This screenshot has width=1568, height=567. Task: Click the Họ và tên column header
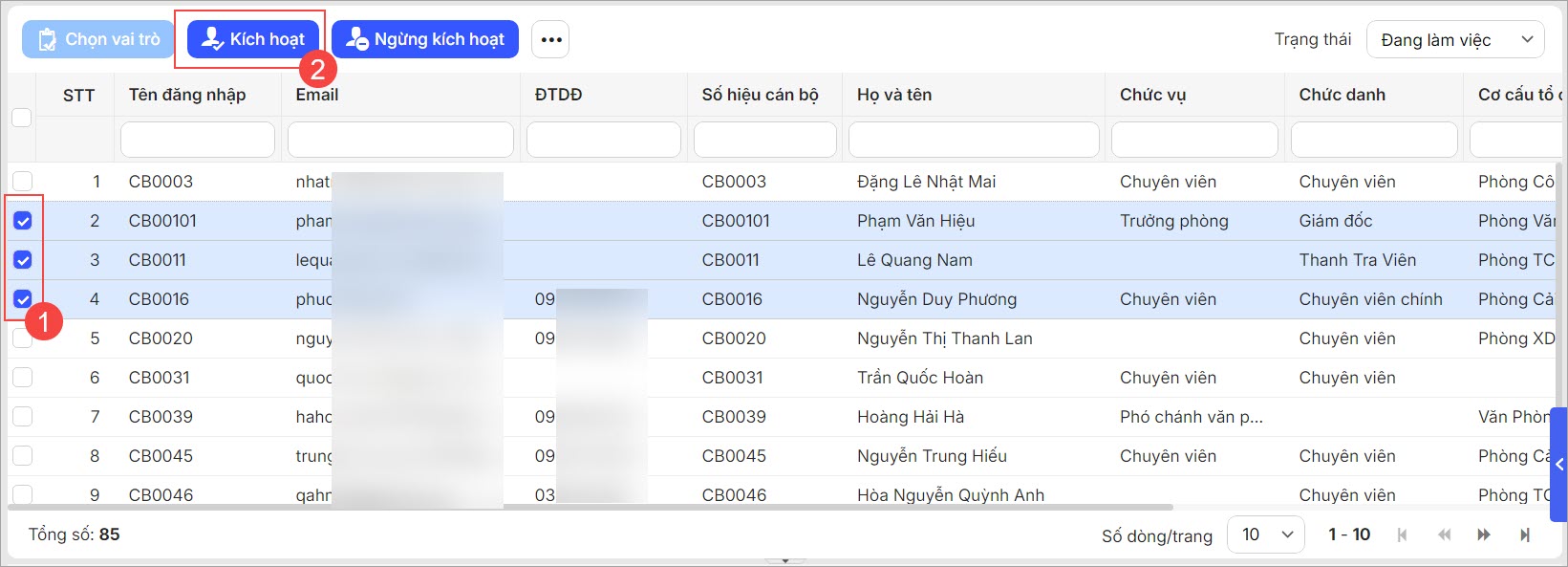click(x=894, y=95)
